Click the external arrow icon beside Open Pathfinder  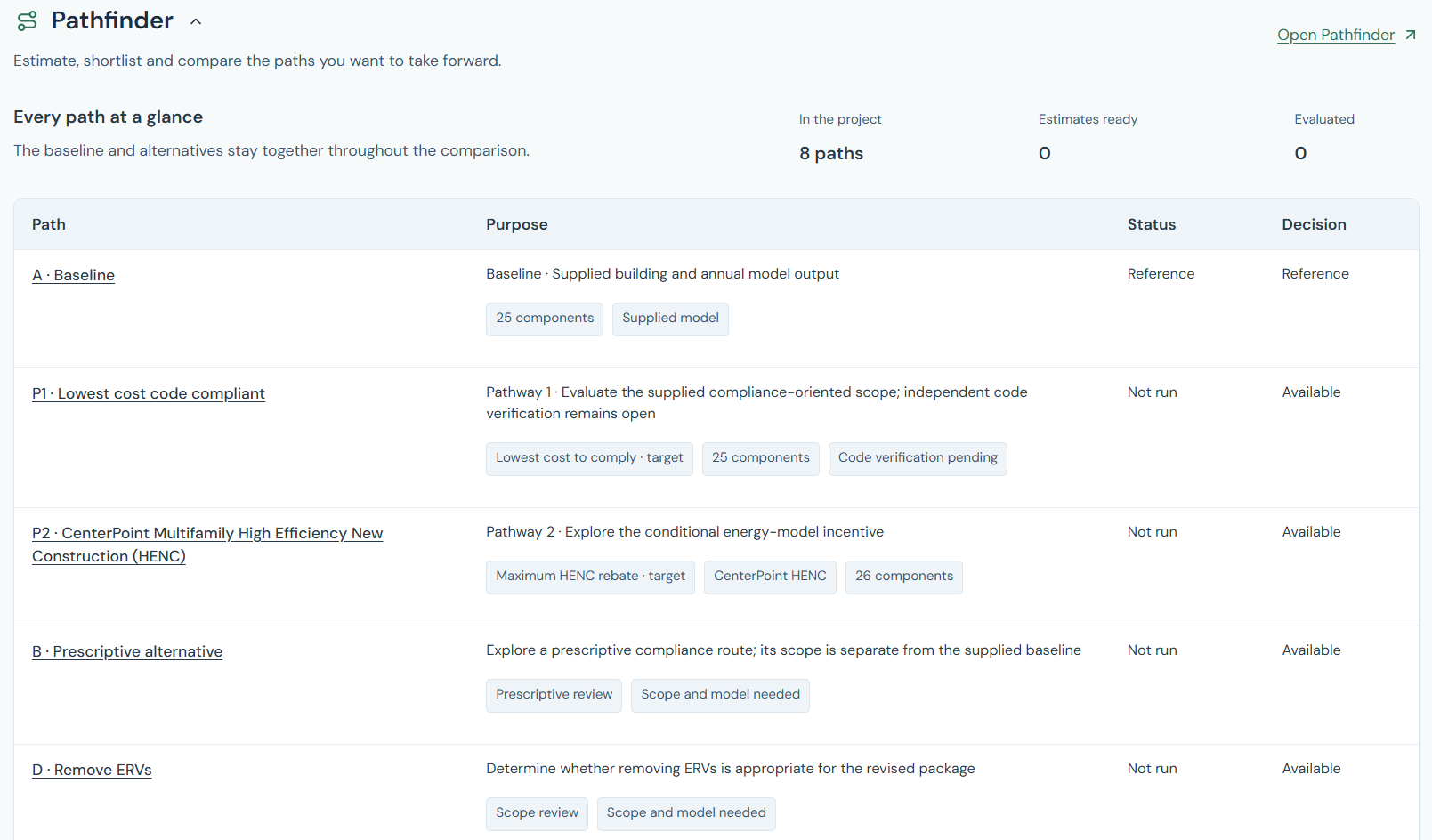pyautogui.click(x=1410, y=35)
